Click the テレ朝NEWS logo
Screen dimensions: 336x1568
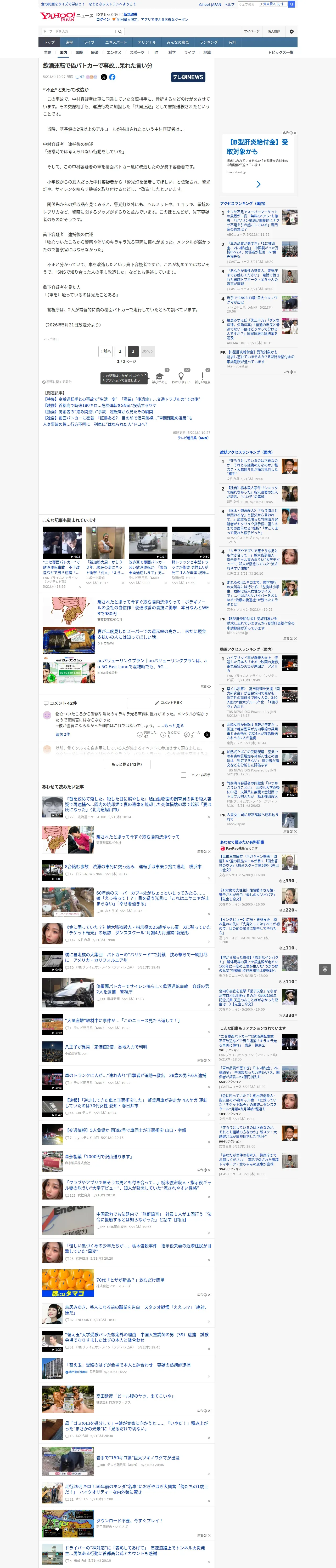point(188,77)
